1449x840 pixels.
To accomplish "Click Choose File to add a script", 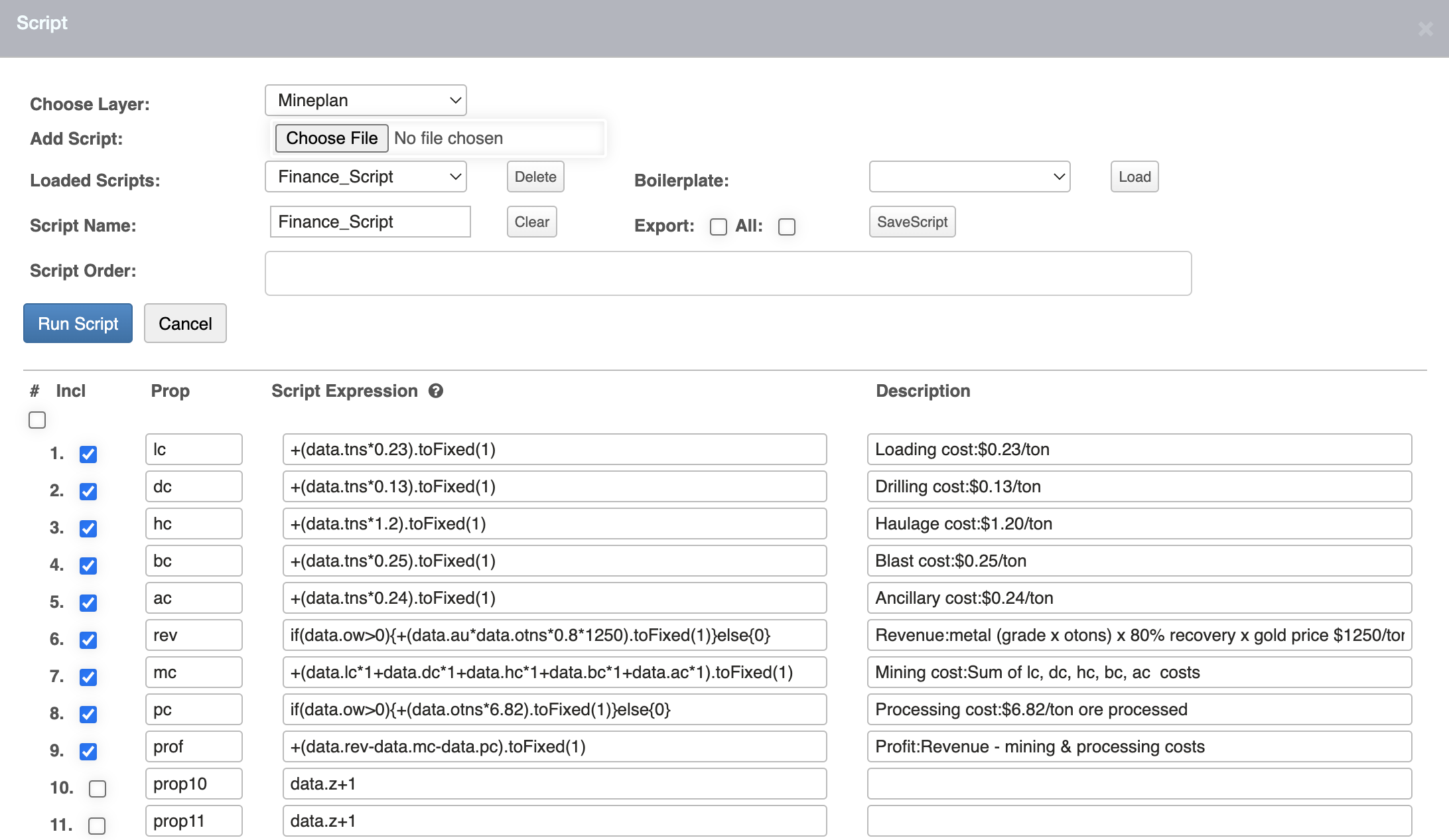I will pyautogui.click(x=332, y=138).
